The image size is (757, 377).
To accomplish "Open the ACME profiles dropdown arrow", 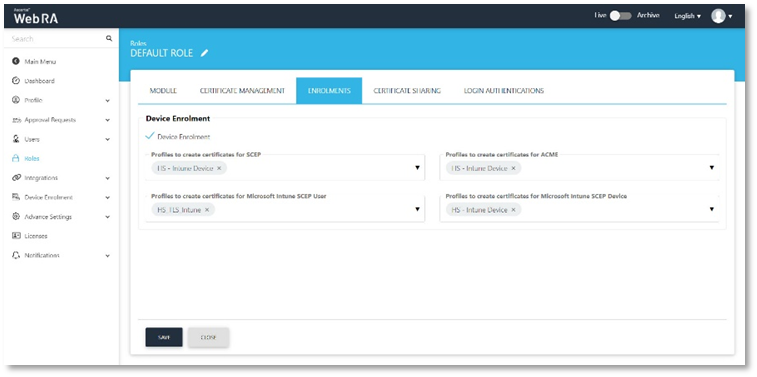I will click(712, 168).
